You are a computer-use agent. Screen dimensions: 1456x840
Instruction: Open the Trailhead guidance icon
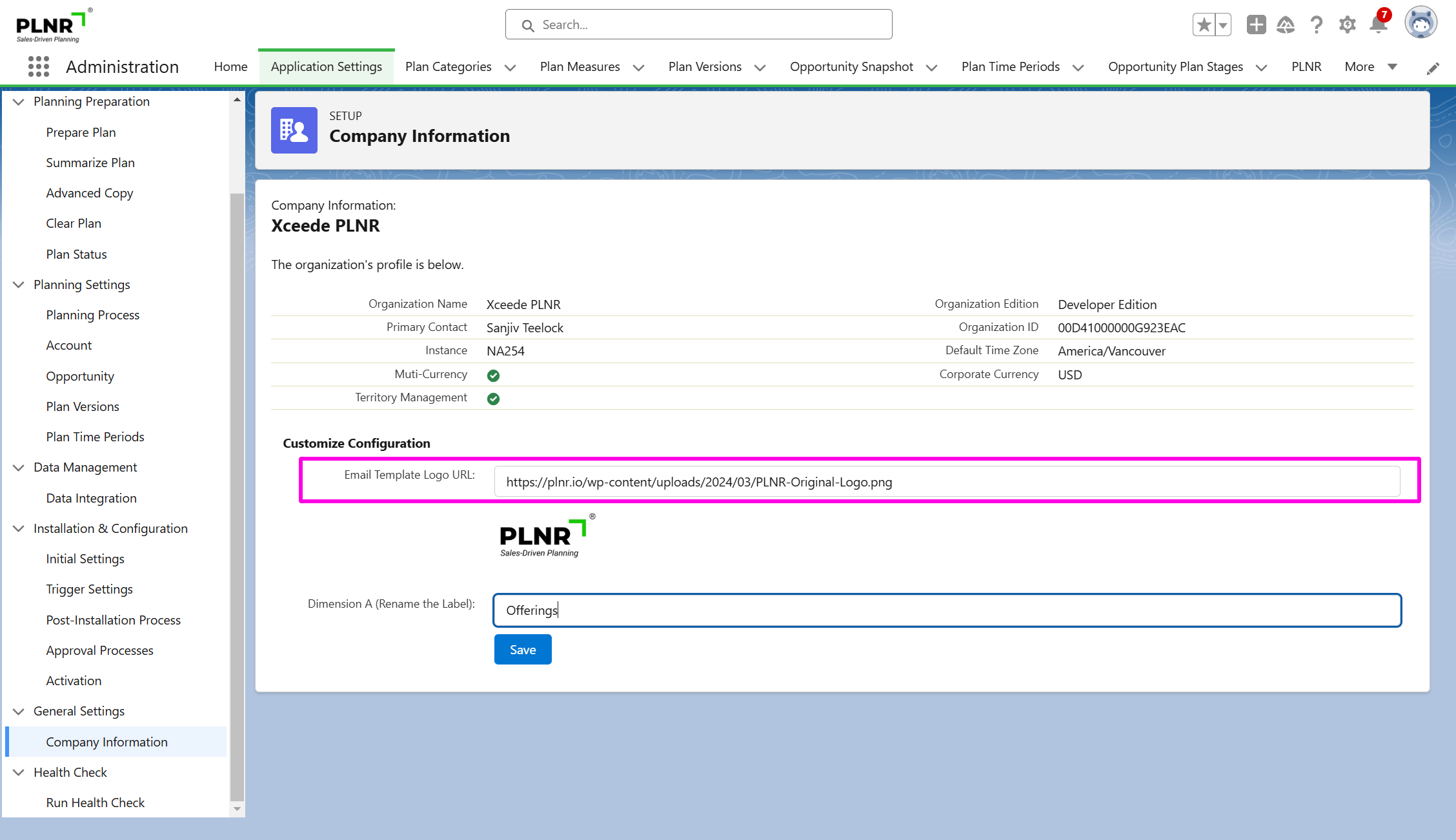(1286, 25)
